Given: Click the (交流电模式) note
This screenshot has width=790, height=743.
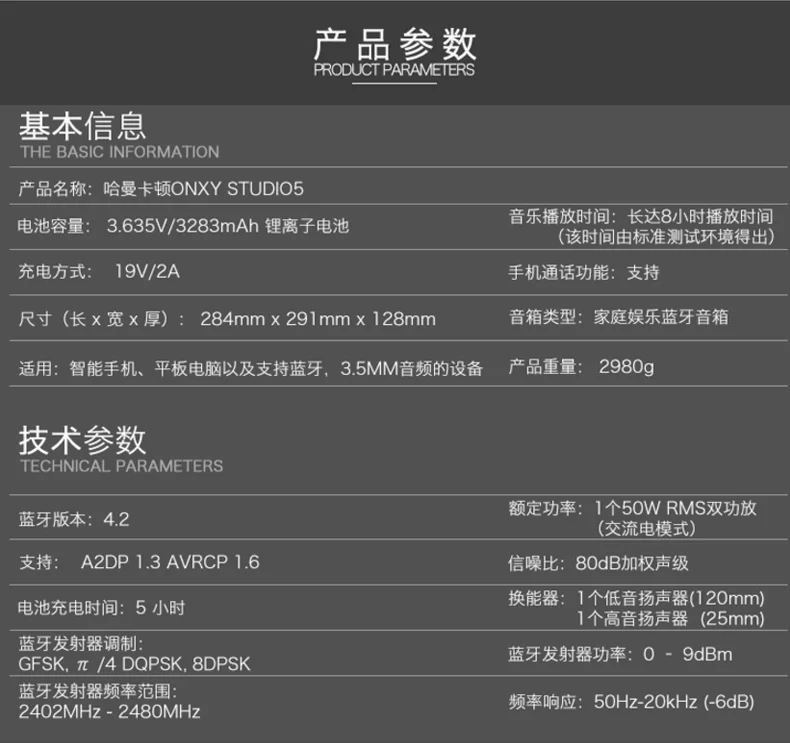Looking at the screenshot, I should (646, 528).
